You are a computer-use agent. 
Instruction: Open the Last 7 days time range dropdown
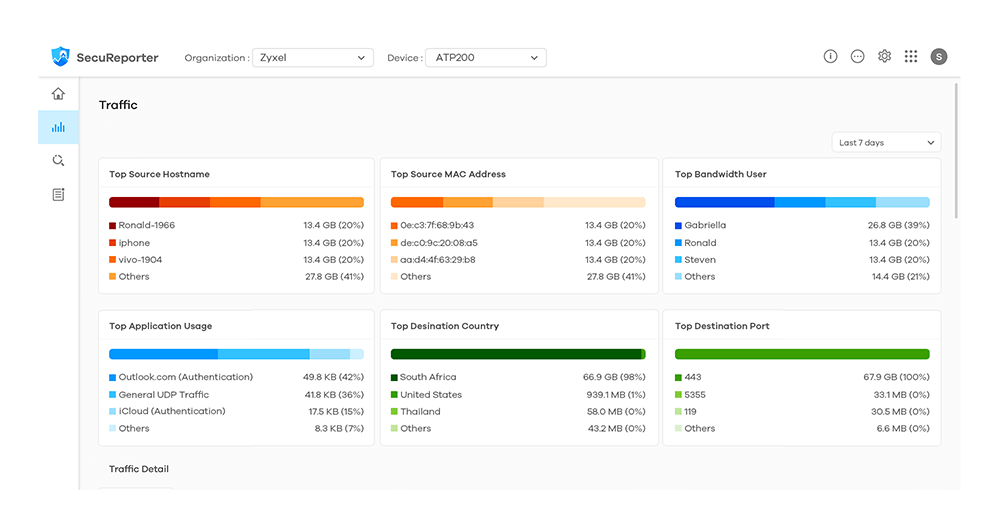click(x=886, y=143)
